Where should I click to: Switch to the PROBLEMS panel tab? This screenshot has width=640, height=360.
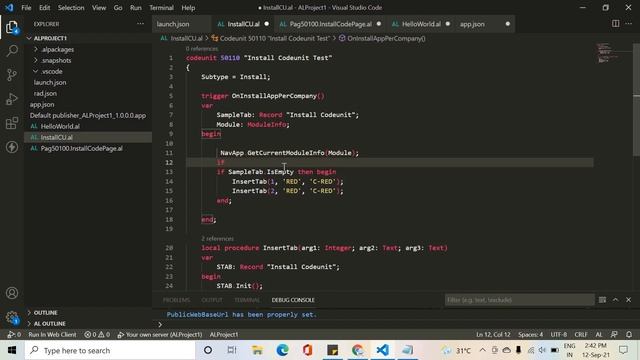tap(176, 300)
